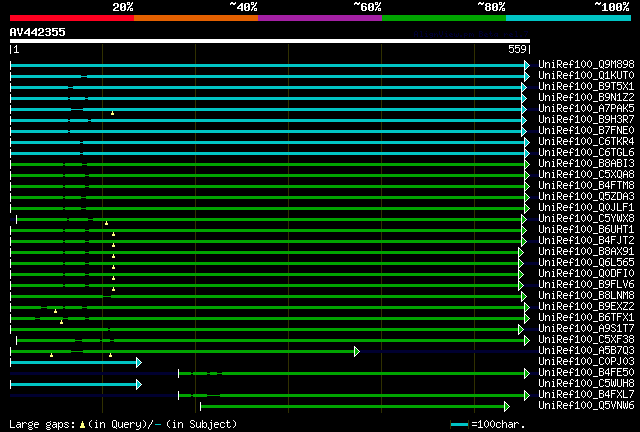The height and width of the screenshot is (432, 640).
Task: Click the arrowhead ending the A5B7Q3 alignment
Action: coord(357,351)
